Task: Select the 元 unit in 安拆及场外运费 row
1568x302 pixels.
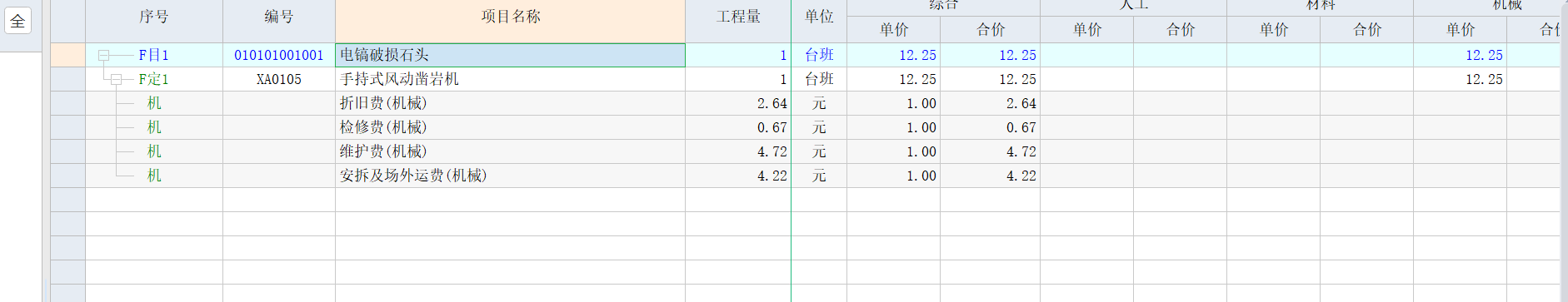Action: click(x=819, y=176)
